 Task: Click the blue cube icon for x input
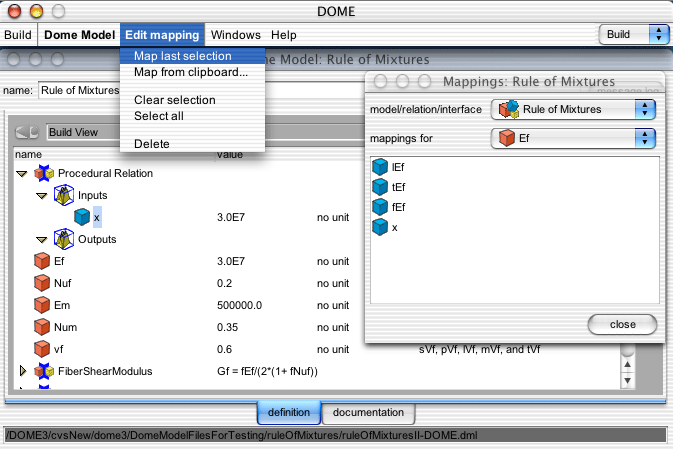(x=82, y=217)
